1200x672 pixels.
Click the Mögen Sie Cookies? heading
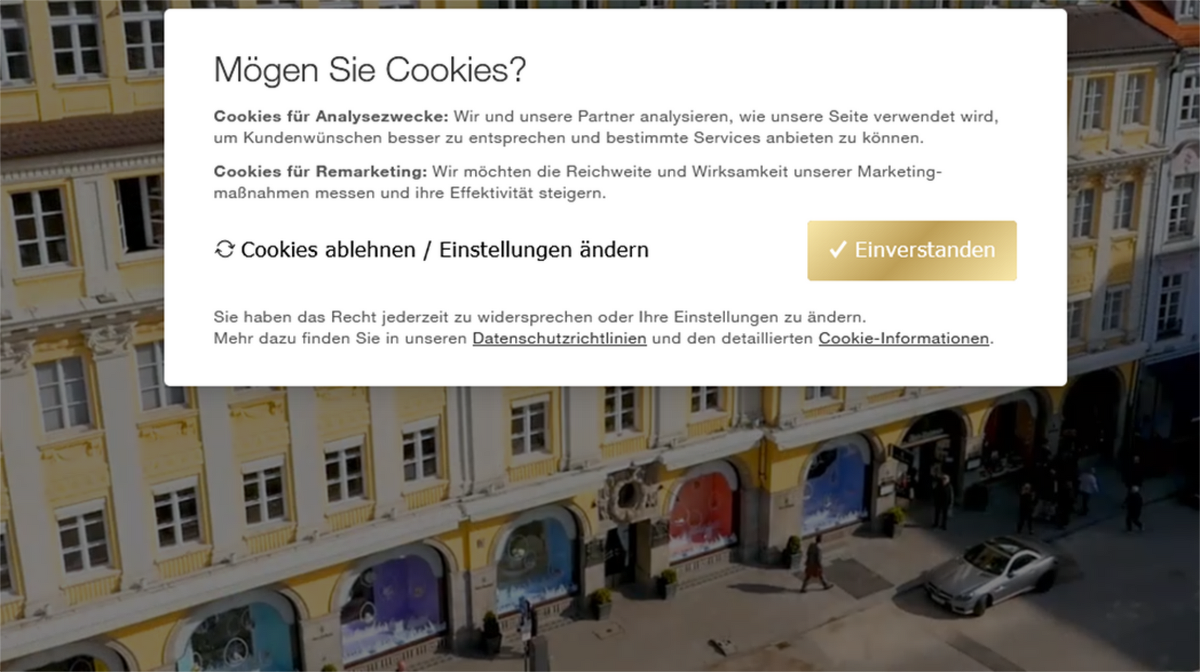[x=370, y=71]
